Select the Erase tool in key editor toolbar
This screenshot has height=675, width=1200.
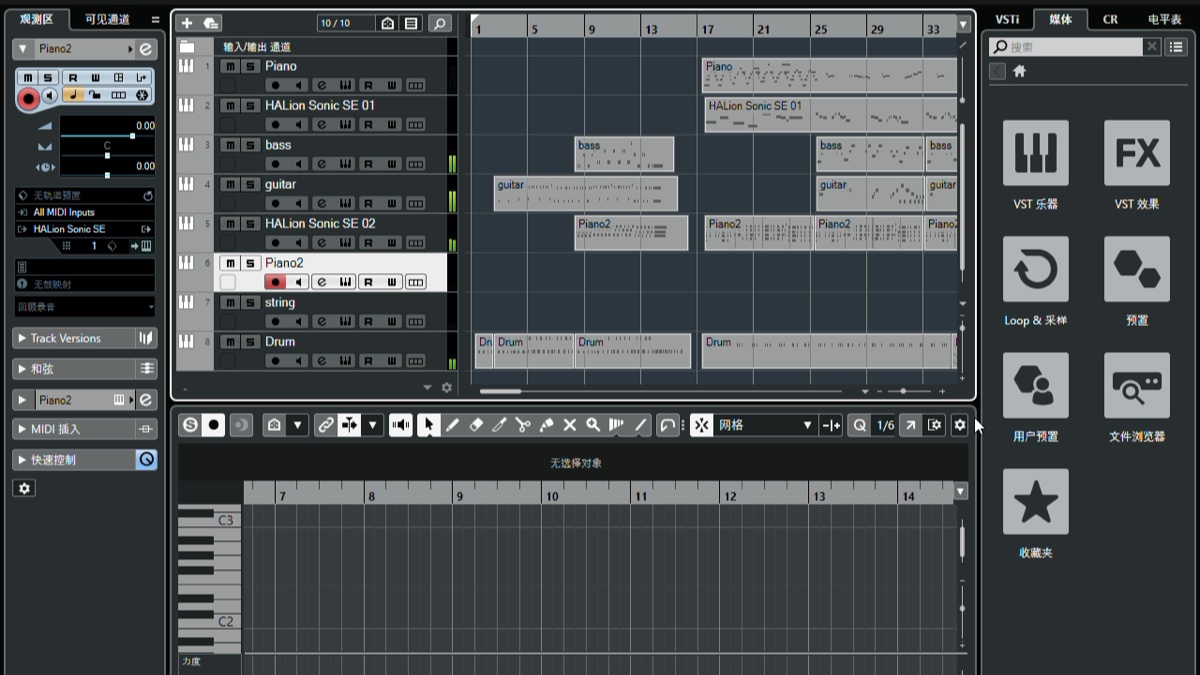(x=476, y=425)
